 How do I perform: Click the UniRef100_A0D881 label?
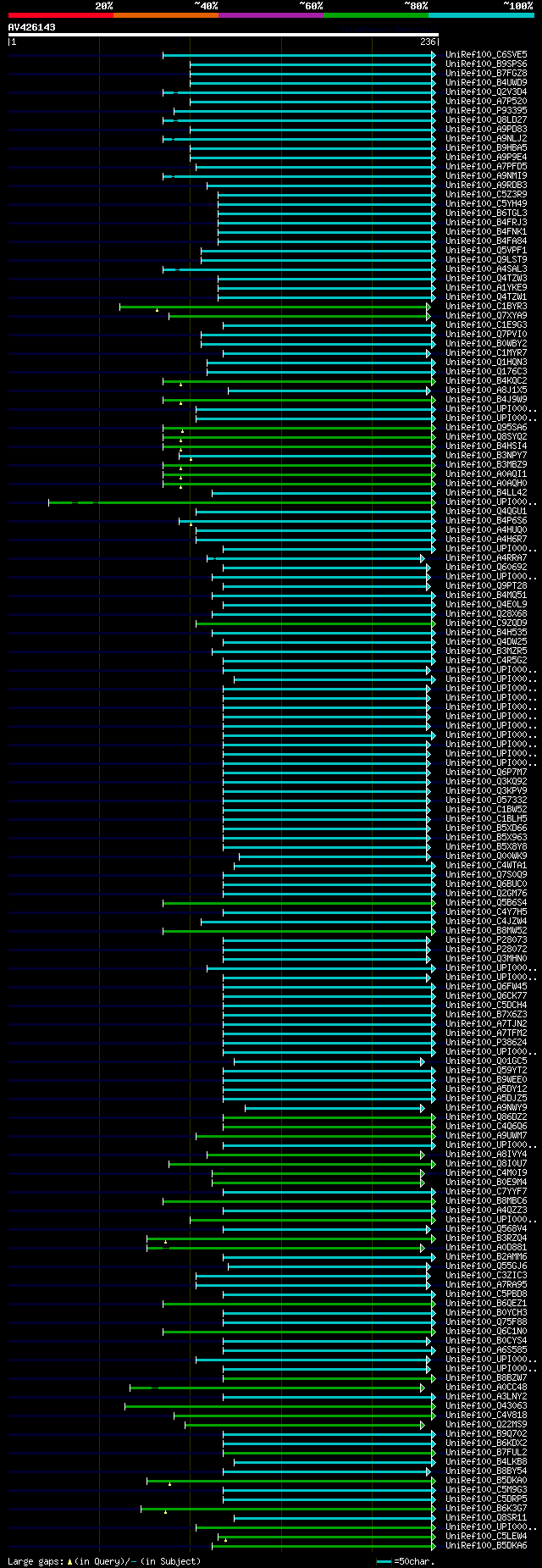click(x=486, y=1248)
